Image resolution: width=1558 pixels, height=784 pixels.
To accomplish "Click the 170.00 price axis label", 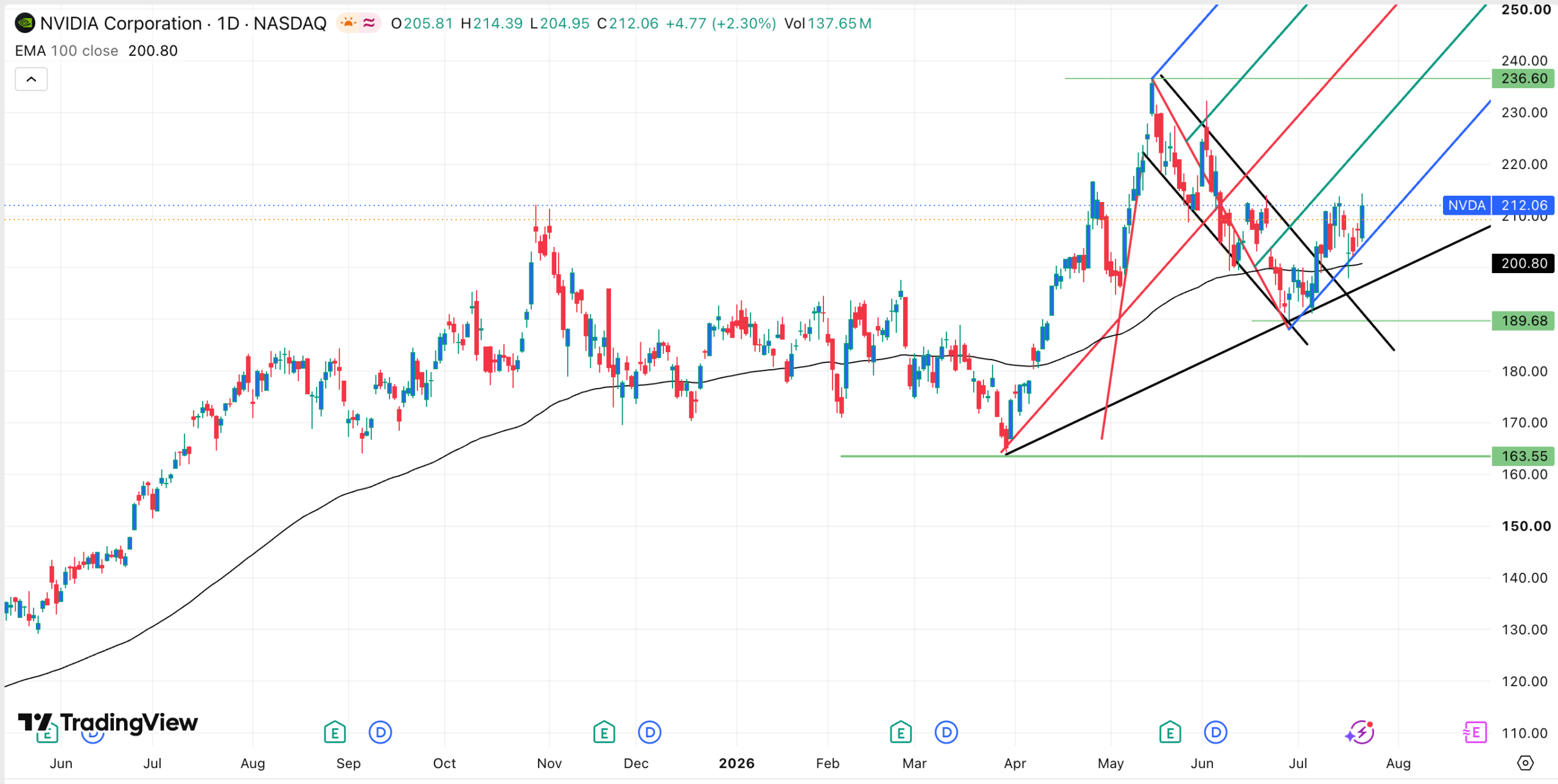I will pyautogui.click(x=1524, y=423).
